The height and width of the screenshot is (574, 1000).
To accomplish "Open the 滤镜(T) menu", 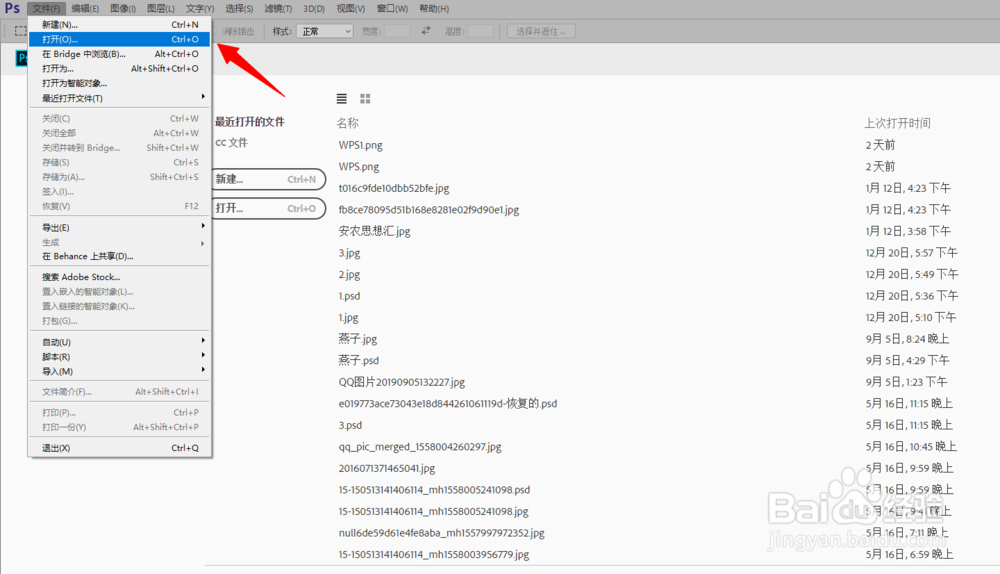I will [278, 8].
